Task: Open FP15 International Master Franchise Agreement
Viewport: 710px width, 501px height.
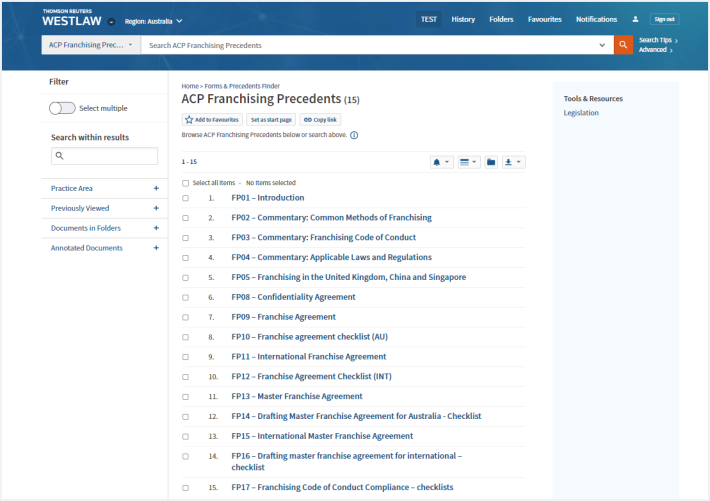Action: pos(322,436)
